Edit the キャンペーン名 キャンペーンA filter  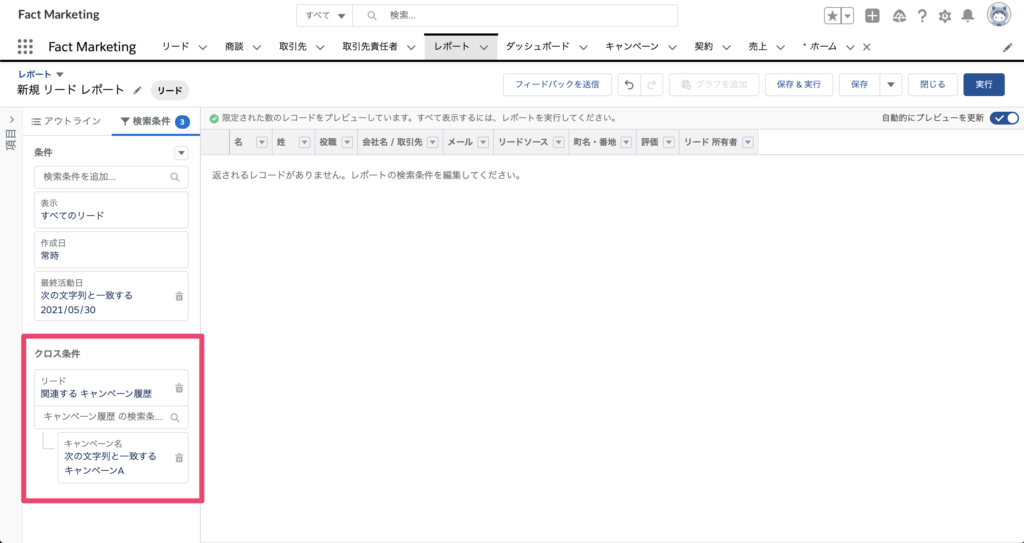coord(123,457)
